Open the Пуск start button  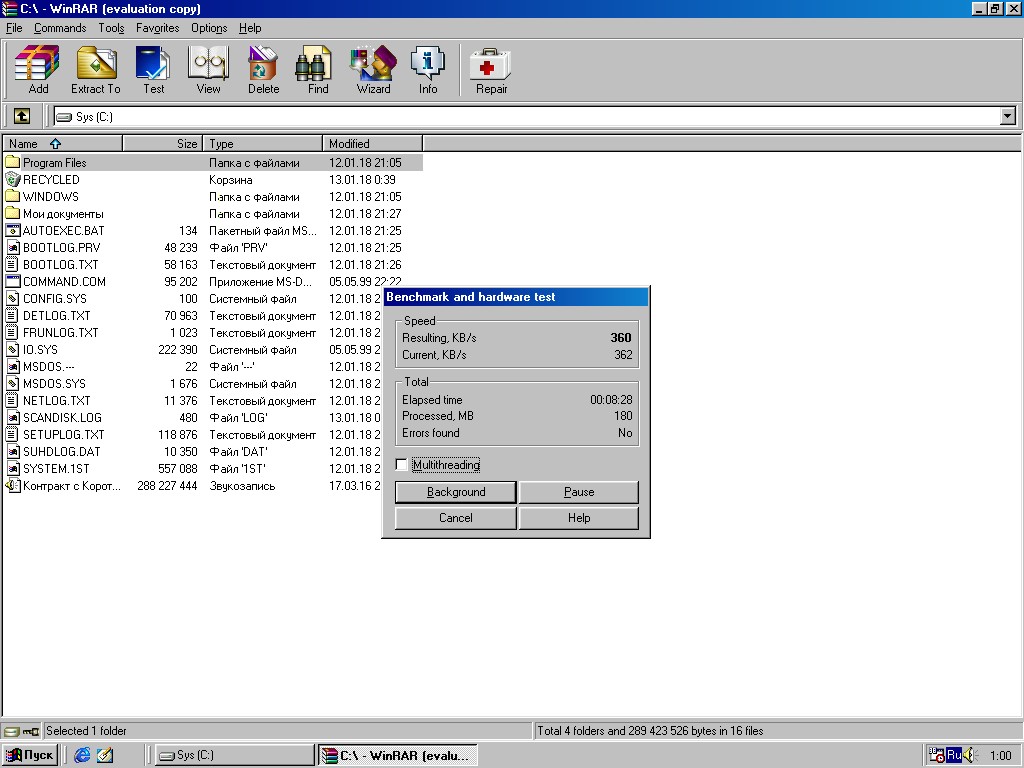click(30, 755)
